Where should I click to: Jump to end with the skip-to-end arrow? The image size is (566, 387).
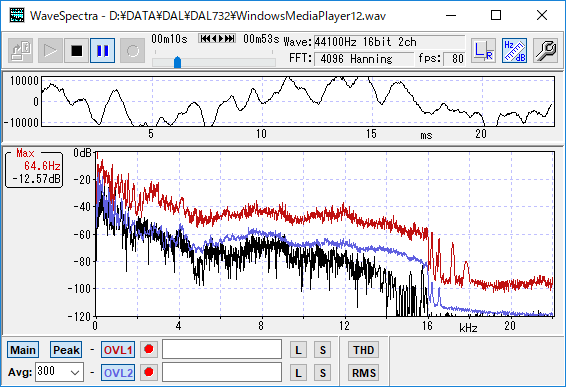[230, 38]
